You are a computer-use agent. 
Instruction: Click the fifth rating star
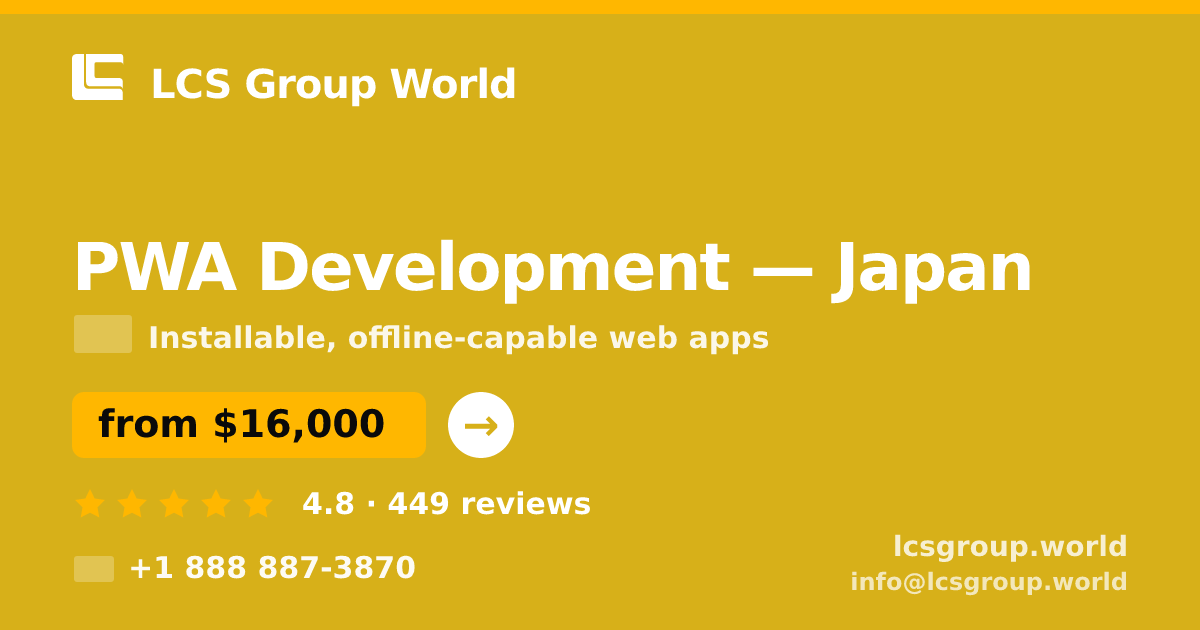258,504
